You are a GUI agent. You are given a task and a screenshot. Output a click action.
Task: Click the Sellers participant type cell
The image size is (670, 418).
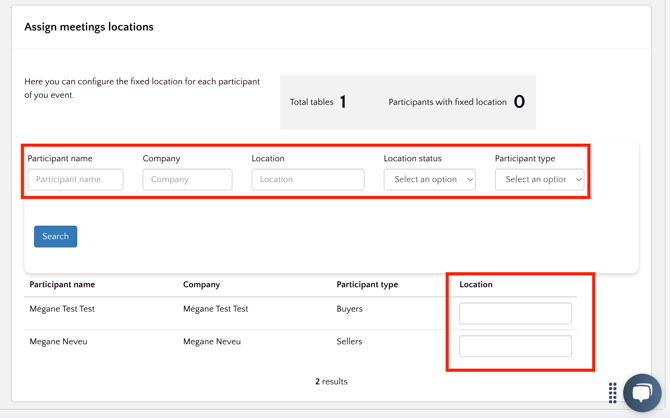[349, 342]
